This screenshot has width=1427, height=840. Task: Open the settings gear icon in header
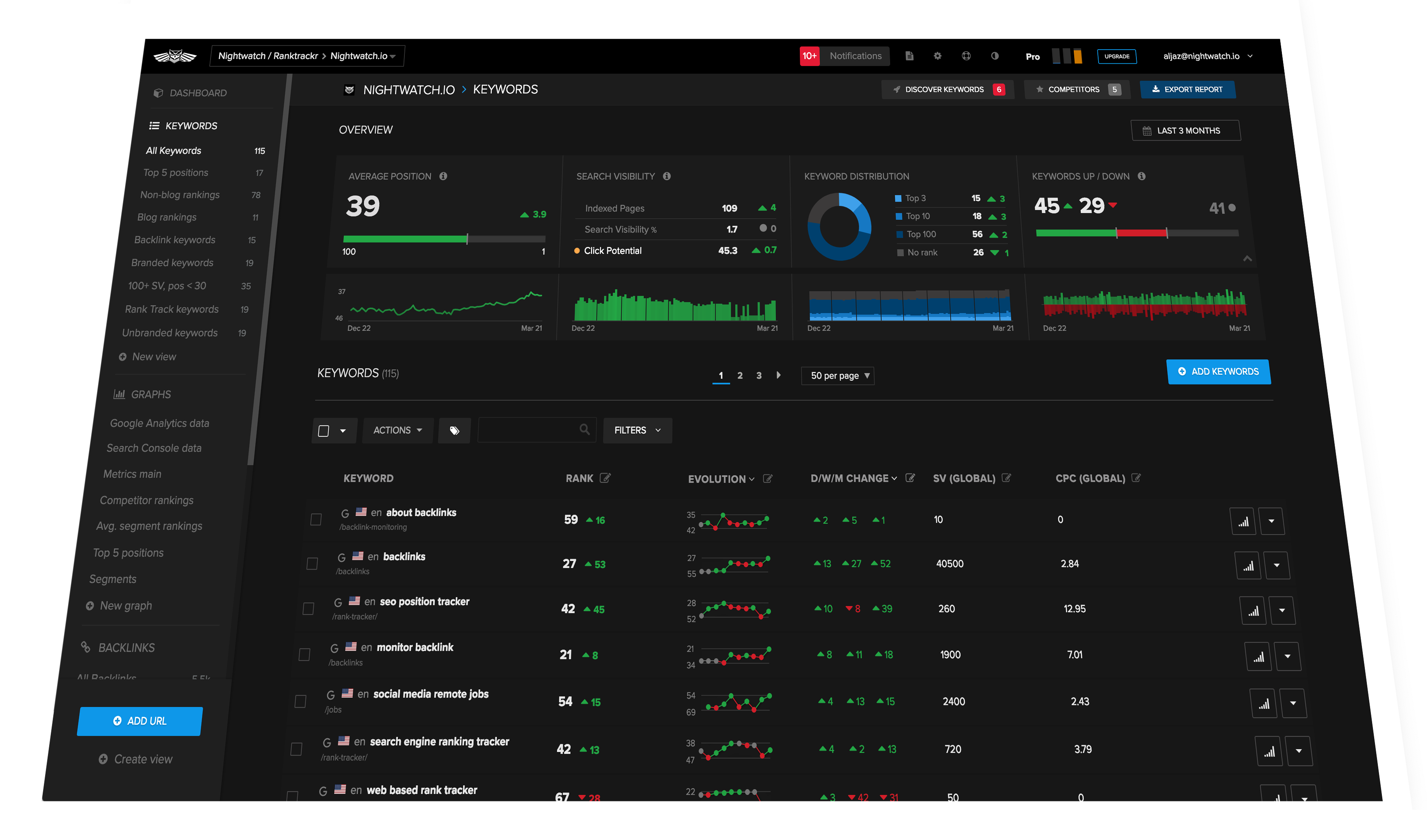937,56
